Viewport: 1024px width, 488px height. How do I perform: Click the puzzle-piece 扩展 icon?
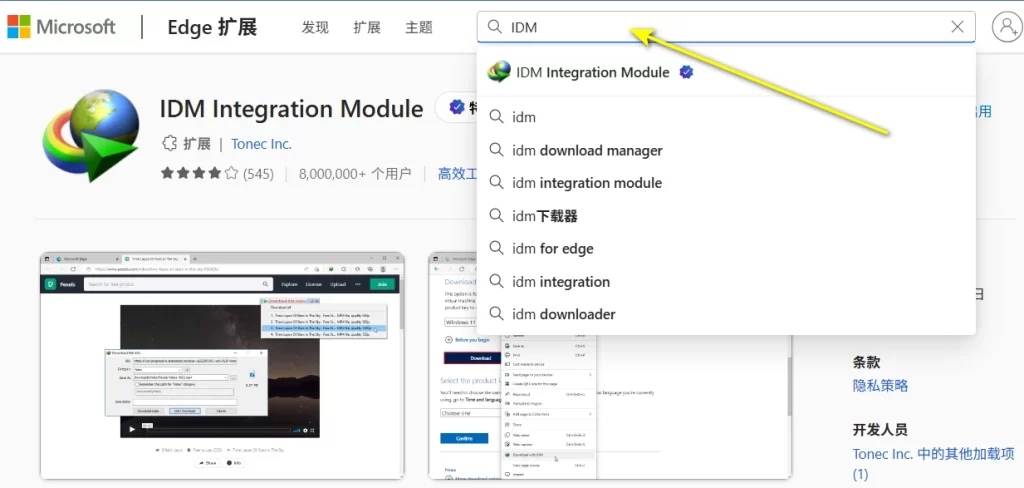(169, 144)
